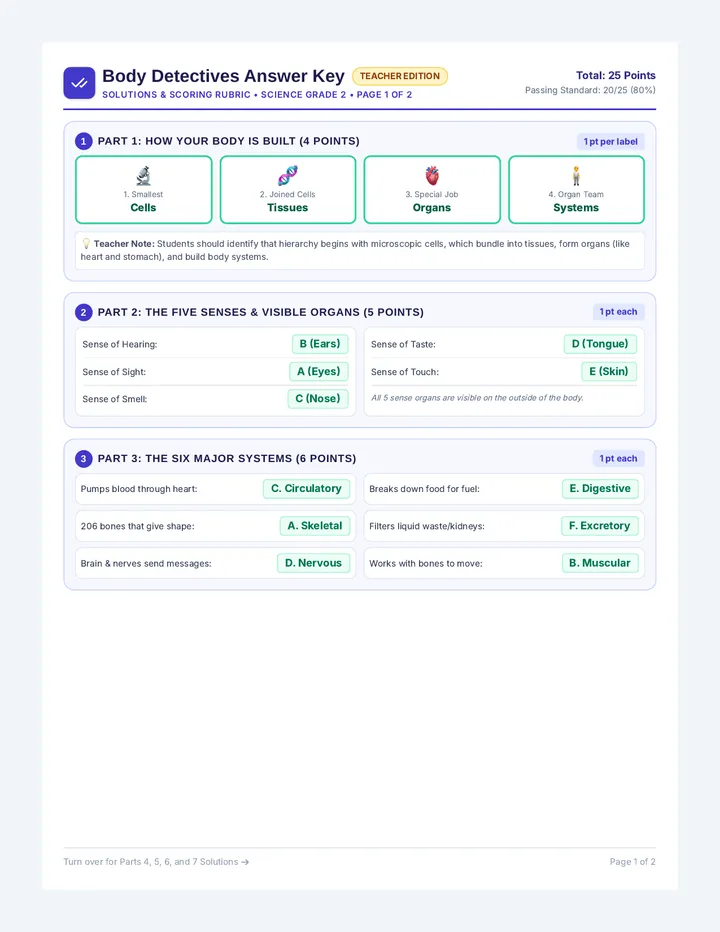Click 'Breaks down food for fuel:' prompt
Image resolution: width=720 pixels, height=932 pixels.
coord(424,489)
